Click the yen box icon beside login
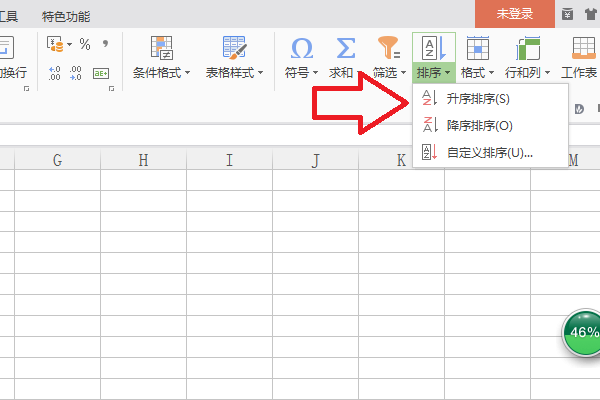 click(x=567, y=14)
